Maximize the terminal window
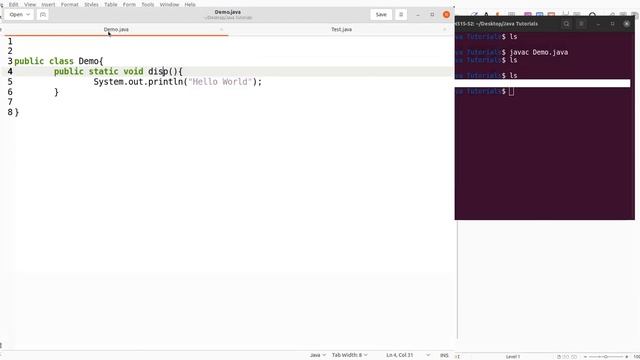 click(x=612, y=24)
